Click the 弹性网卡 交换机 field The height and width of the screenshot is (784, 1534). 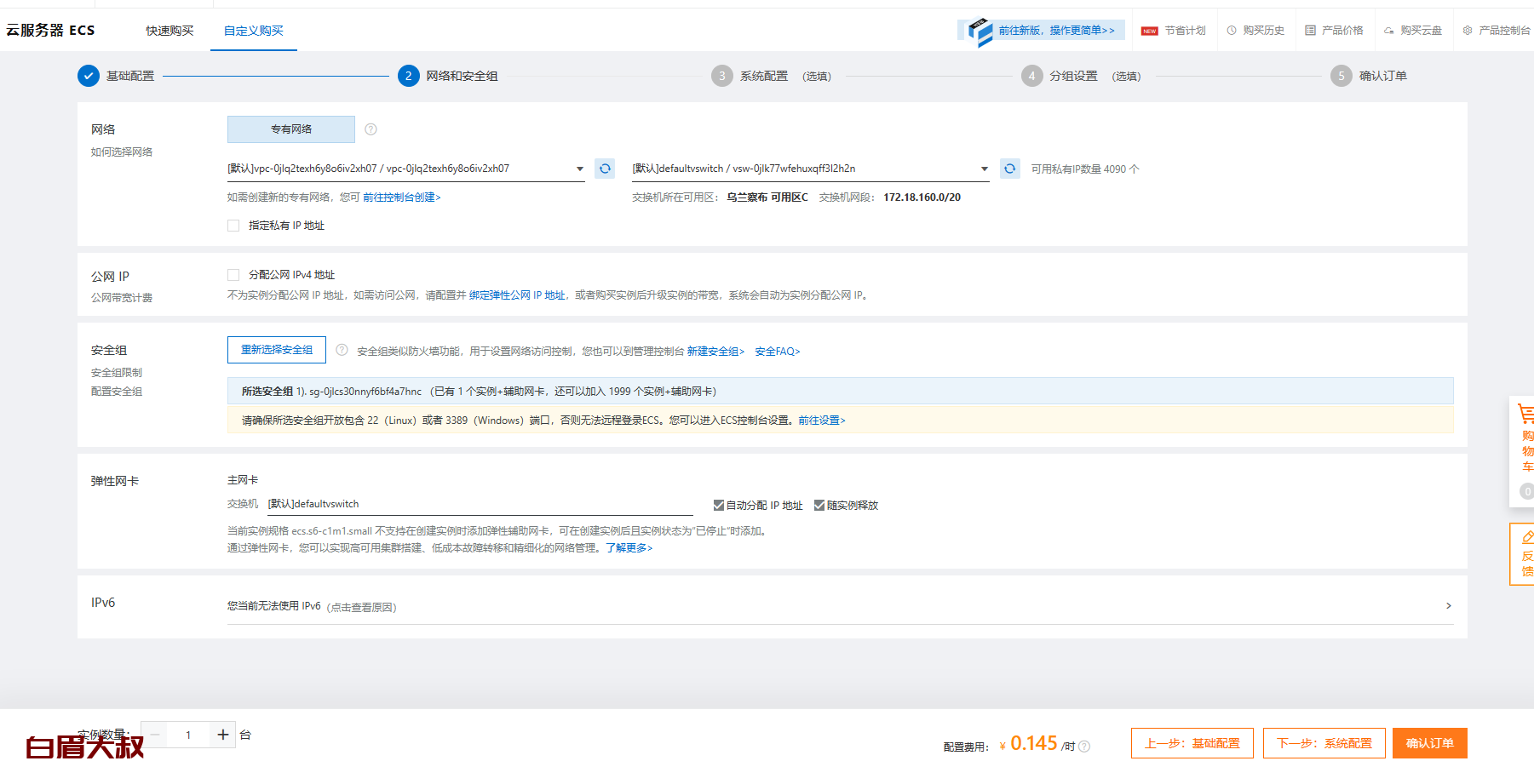(x=480, y=504)
